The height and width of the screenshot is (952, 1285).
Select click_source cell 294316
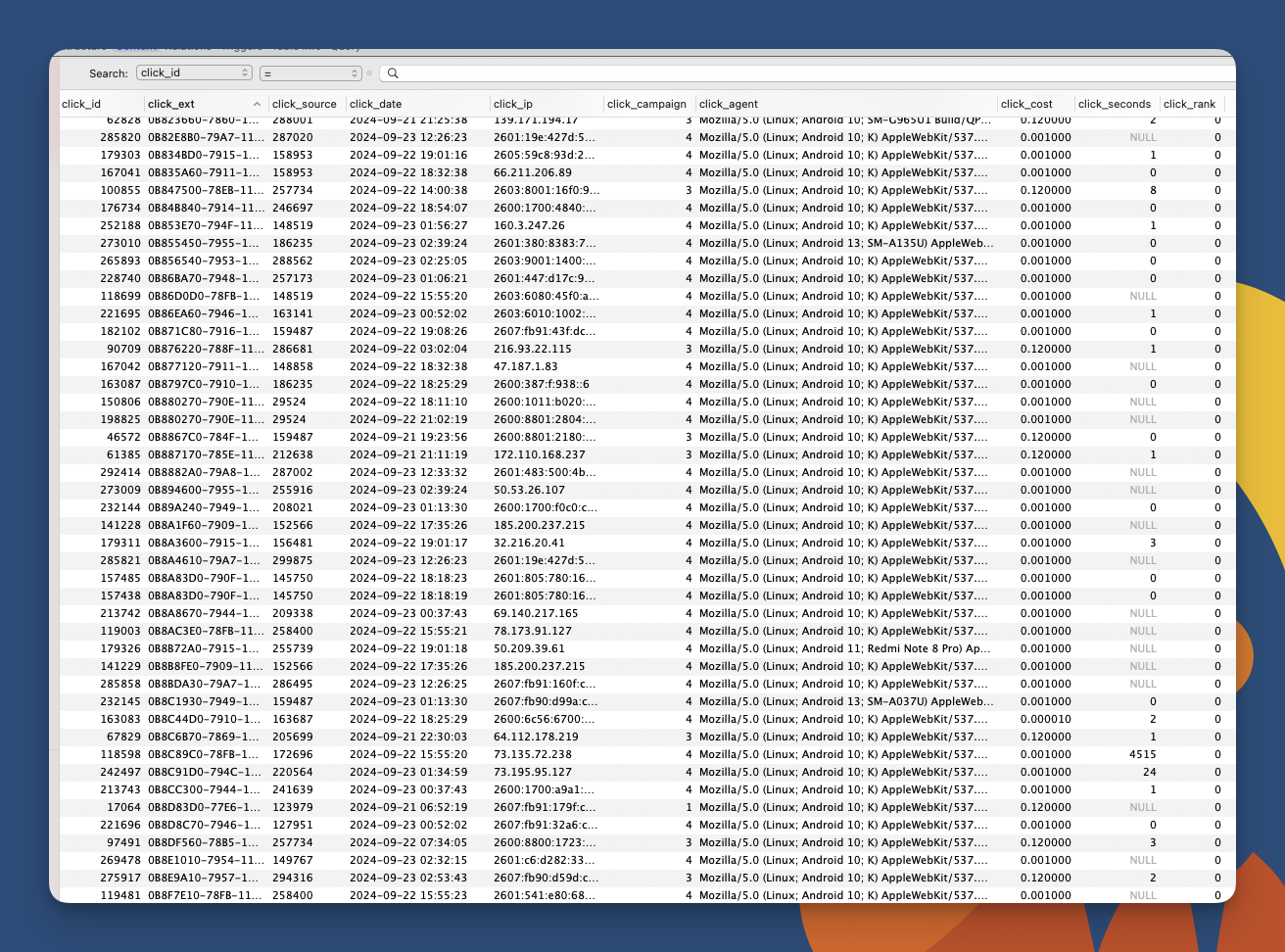[293, 878]
